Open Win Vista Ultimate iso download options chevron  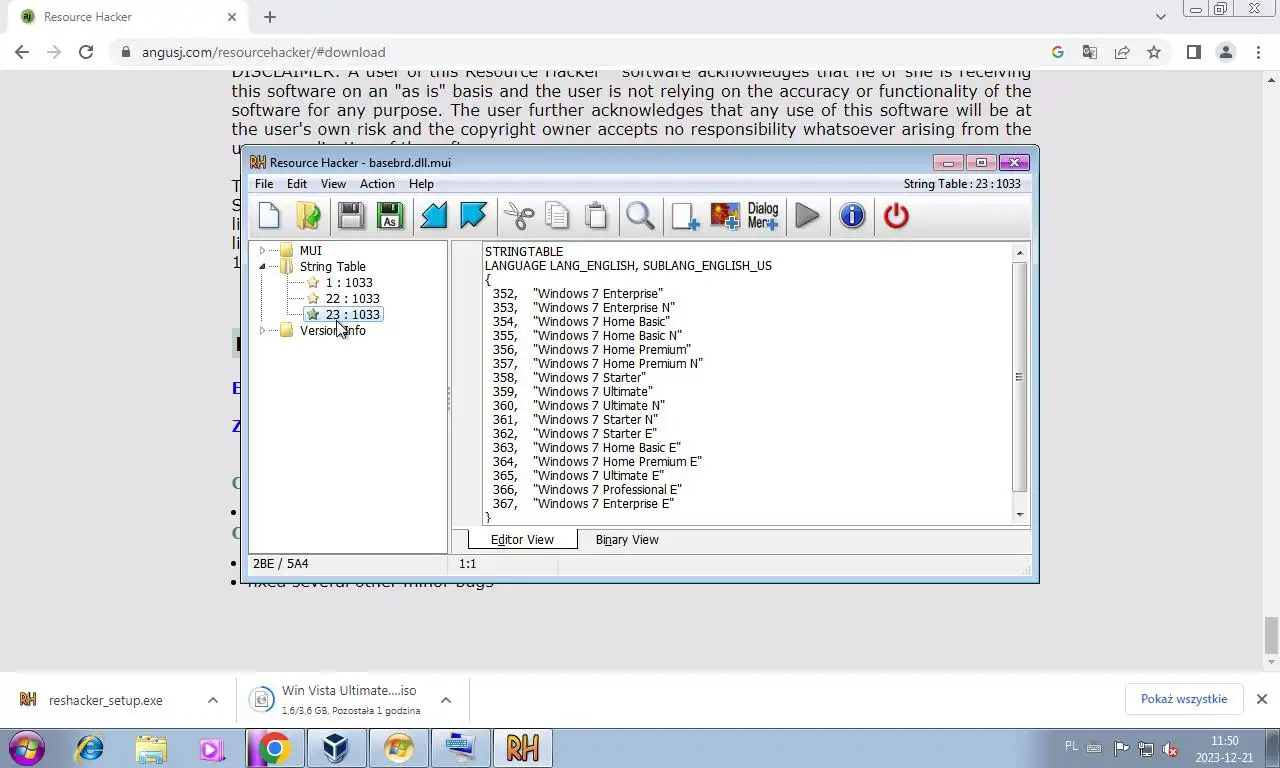[x=446, y=700]
